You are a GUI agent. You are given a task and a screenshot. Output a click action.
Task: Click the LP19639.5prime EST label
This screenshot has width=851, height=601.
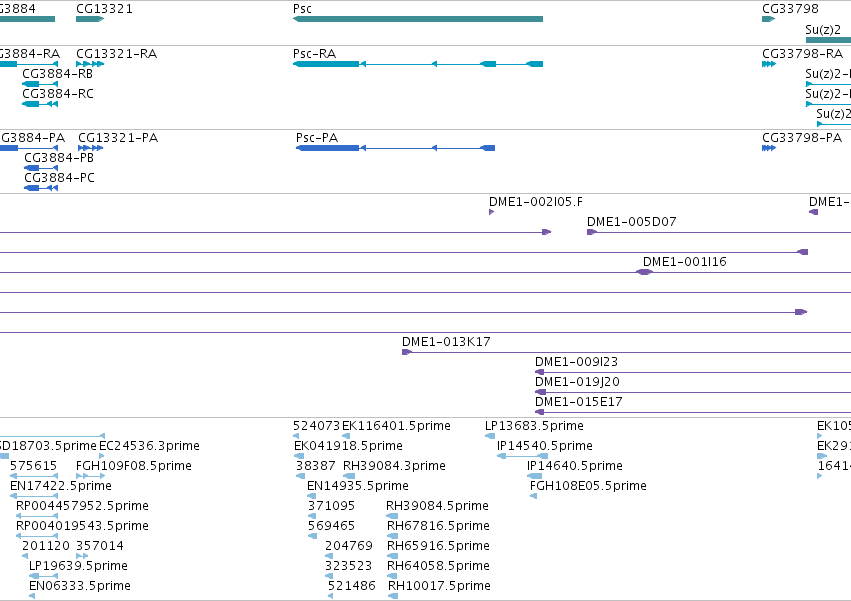click(78, 566)
